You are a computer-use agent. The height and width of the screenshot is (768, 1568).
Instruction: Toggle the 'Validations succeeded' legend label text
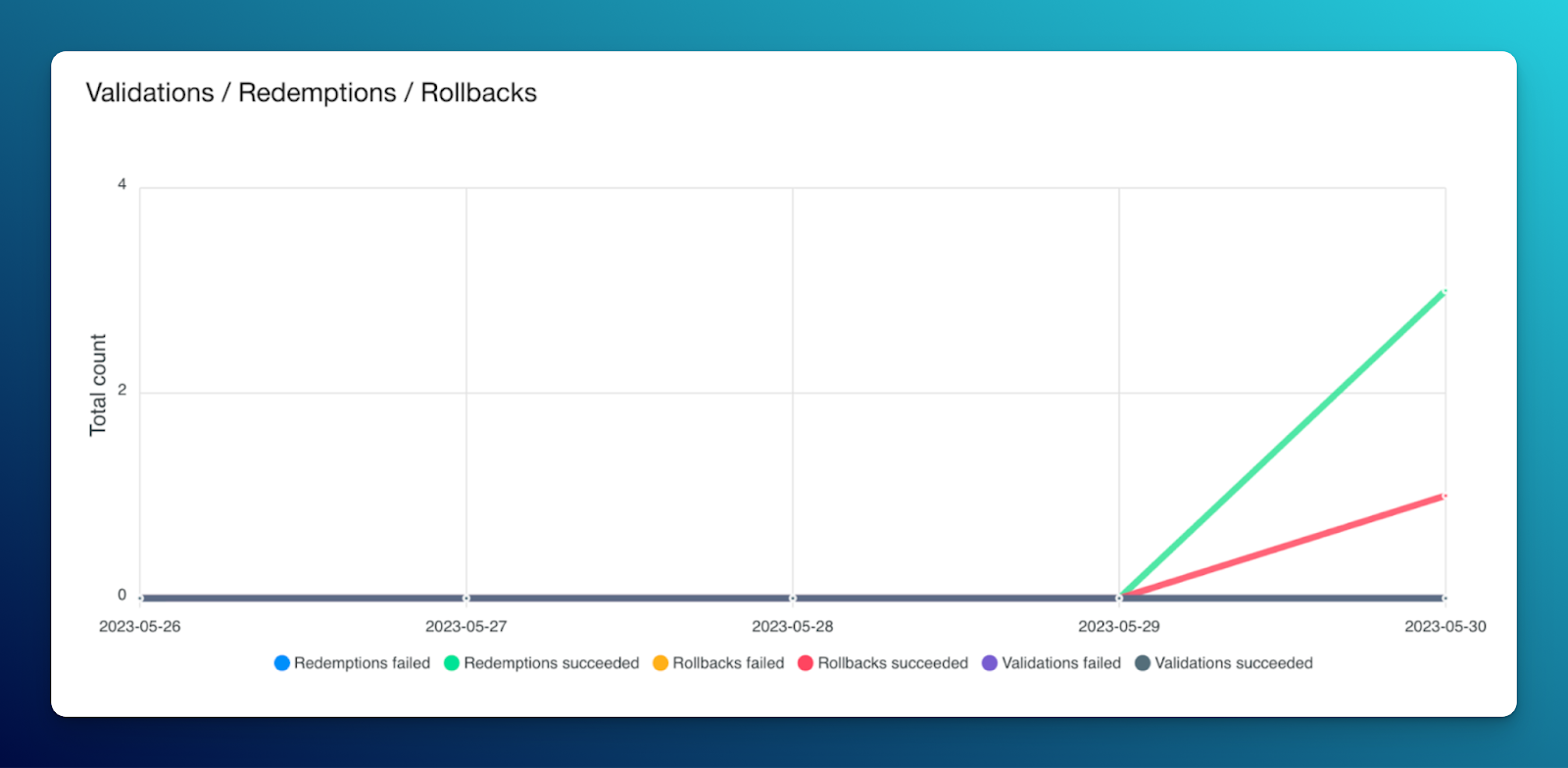1234,663
